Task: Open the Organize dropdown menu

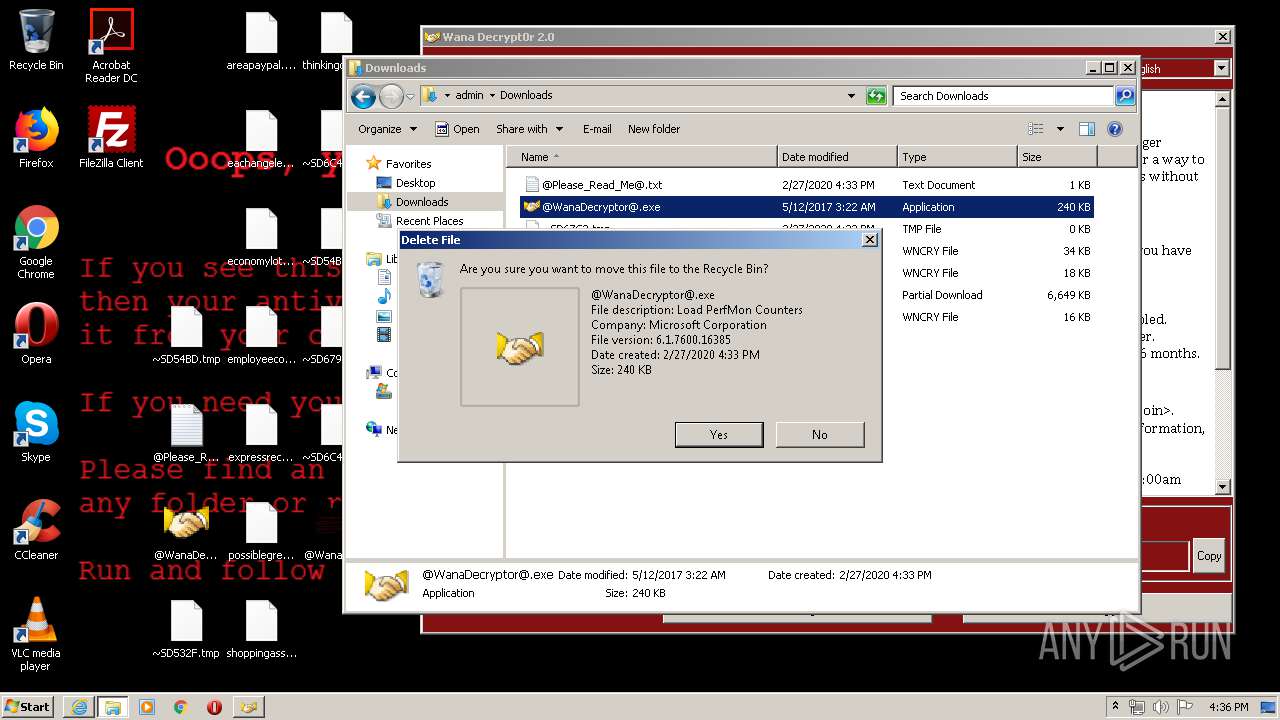Action: coord(387,129)
